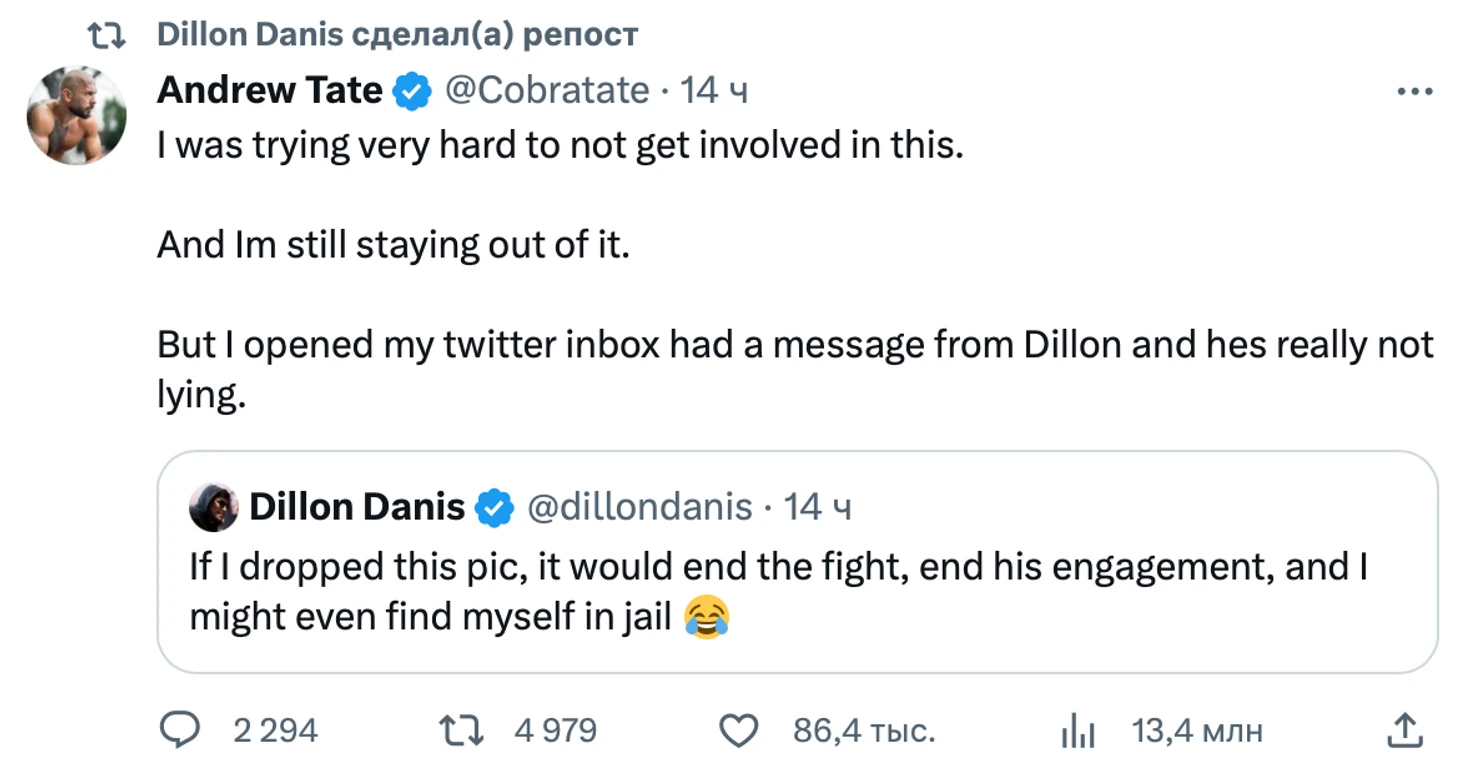This screenshot has height=764, width=1460.
Task: Click the 13,4 млн views count
Action: pos(1197,731)
